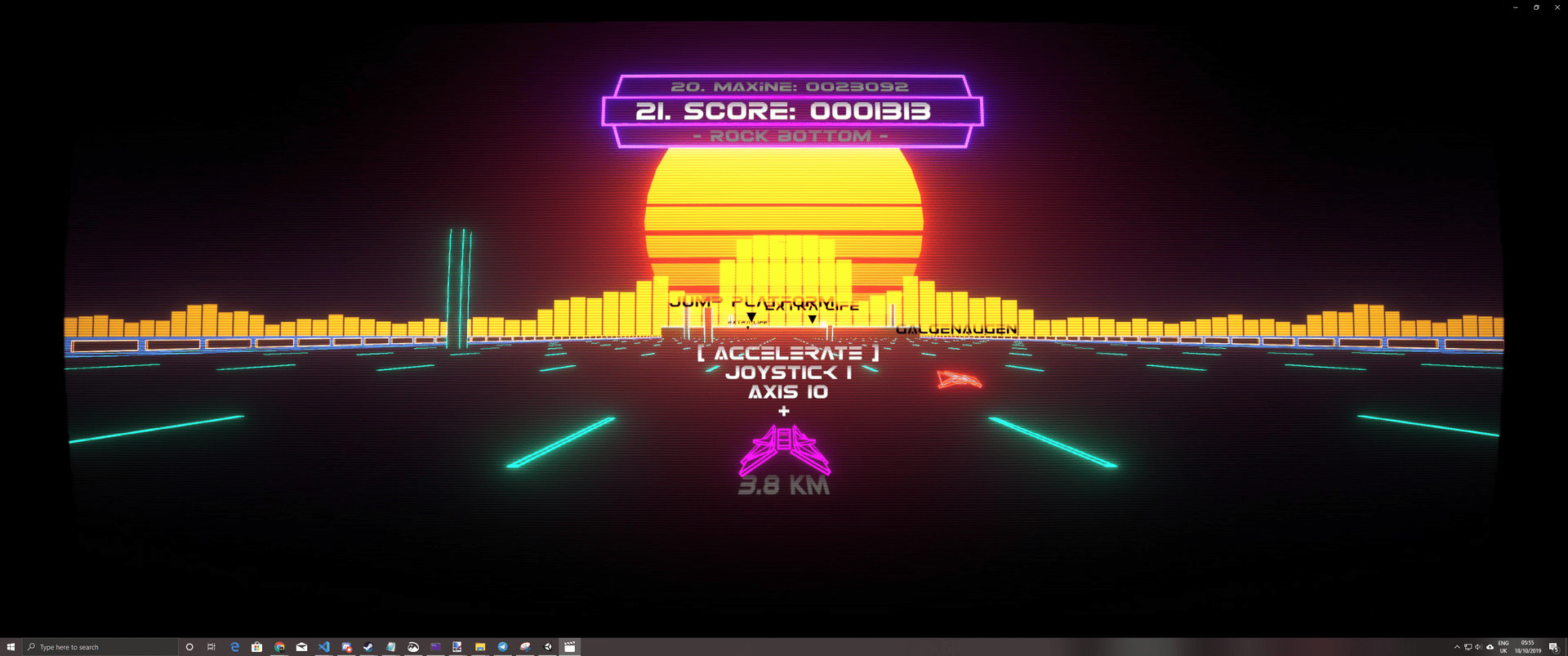Open File Explorer from the taskbar
This screenshot has width=1568, height=656.
coord(480,647)
